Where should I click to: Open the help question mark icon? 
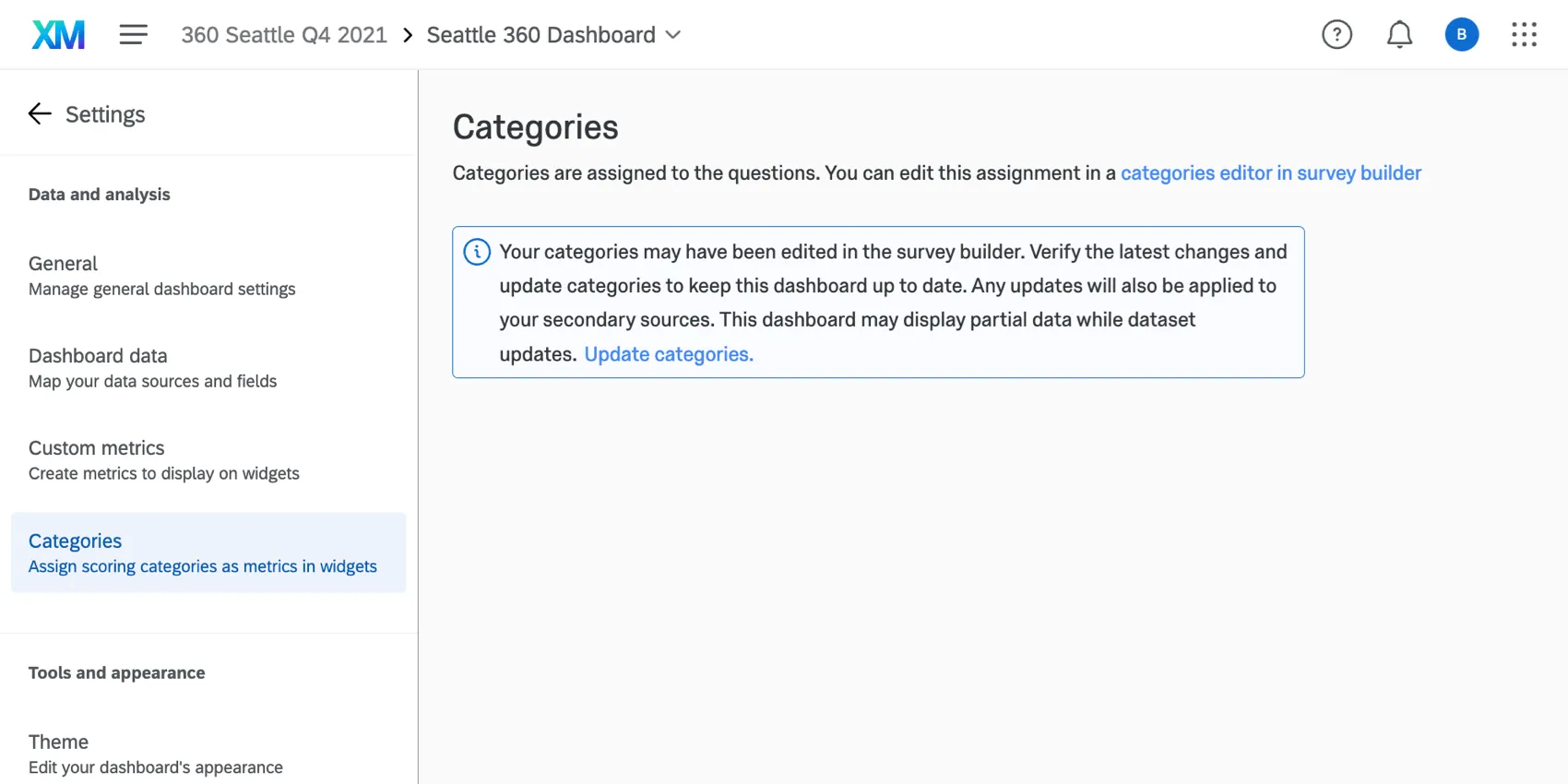[x=1336, y=35]
